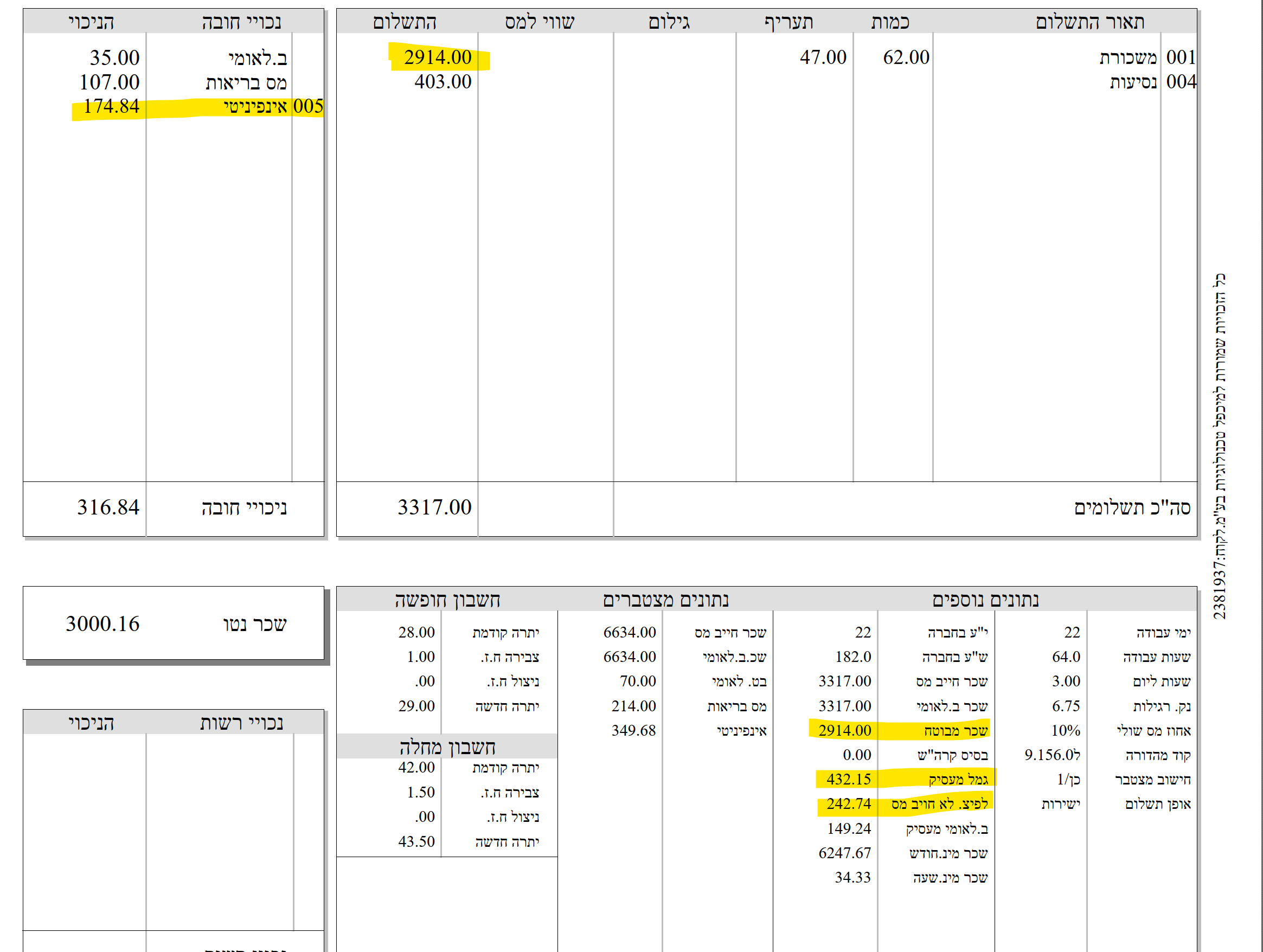Click the 'שכר נטו' net salary label
1263x952 pixels.
(255, 624)
